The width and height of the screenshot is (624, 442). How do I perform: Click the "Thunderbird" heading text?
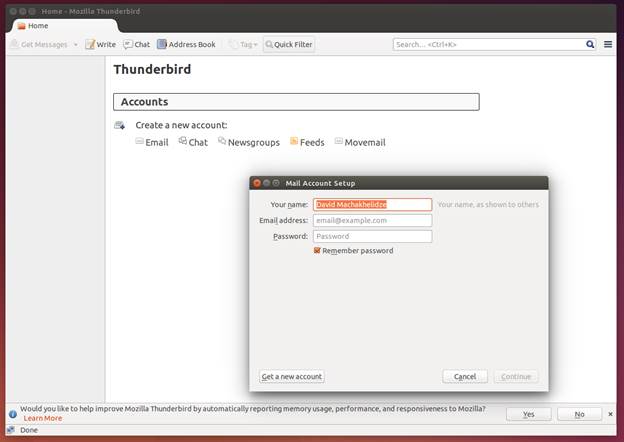pyautogui.click(x=152, y=69)
